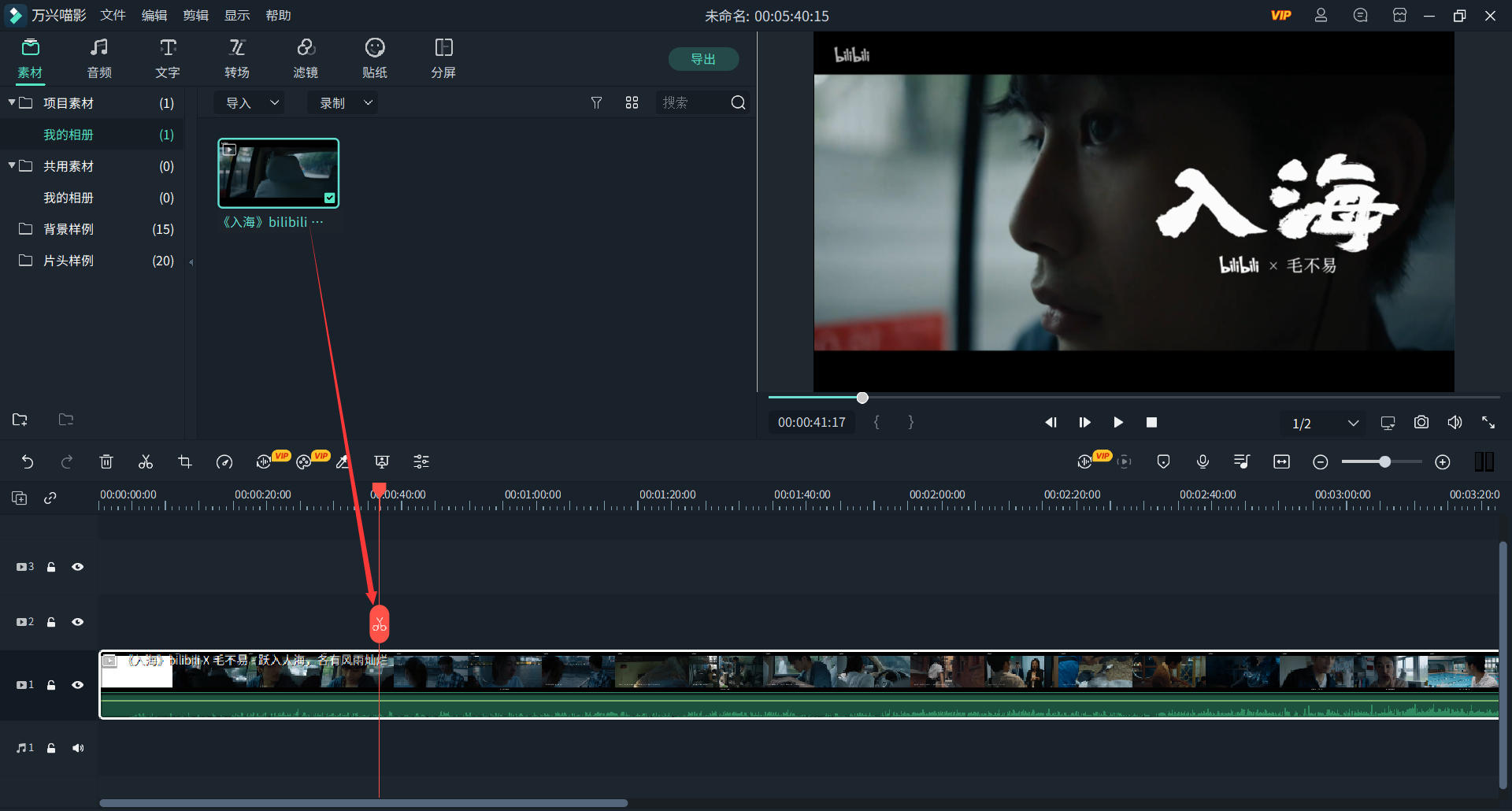Screen dimensions: 1512x811
Task: Click the marker shield icon
Action: tap(1163, 462)
